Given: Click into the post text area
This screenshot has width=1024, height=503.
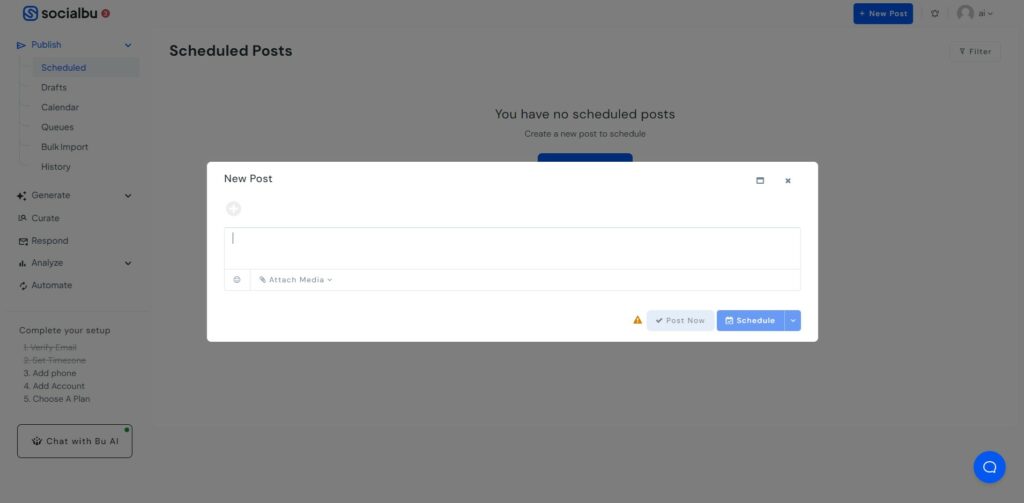Looking at the screenshot, I should click(x=512, y=248).
